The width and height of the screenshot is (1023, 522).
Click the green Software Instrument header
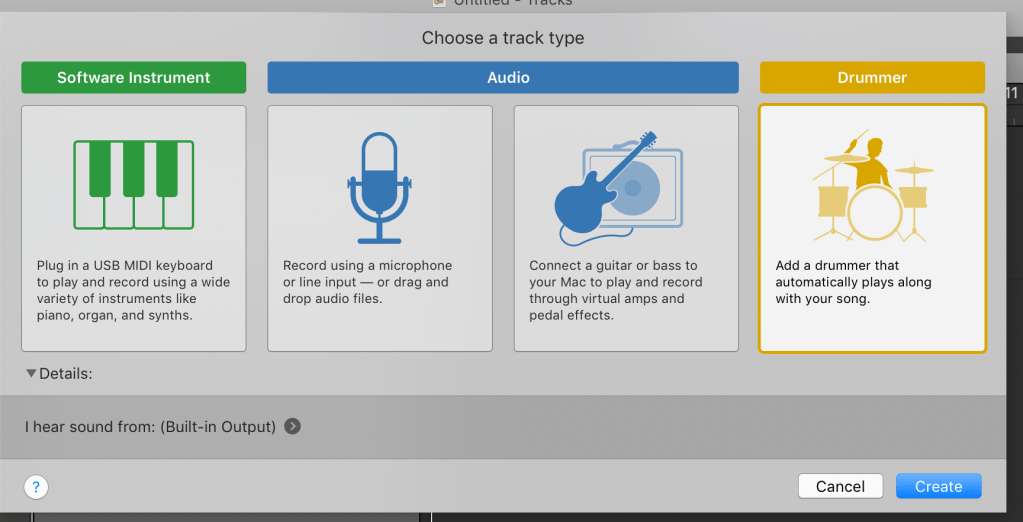point(133,77)
